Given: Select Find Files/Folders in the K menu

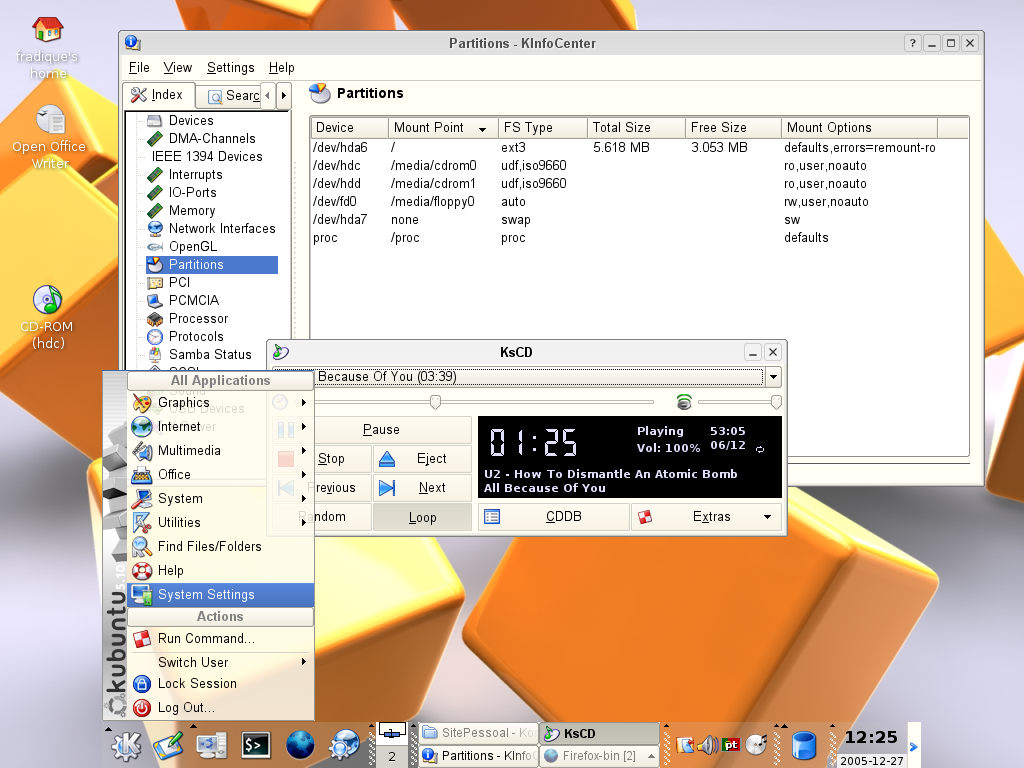Looking at the screenshot, I should point(220,547).
